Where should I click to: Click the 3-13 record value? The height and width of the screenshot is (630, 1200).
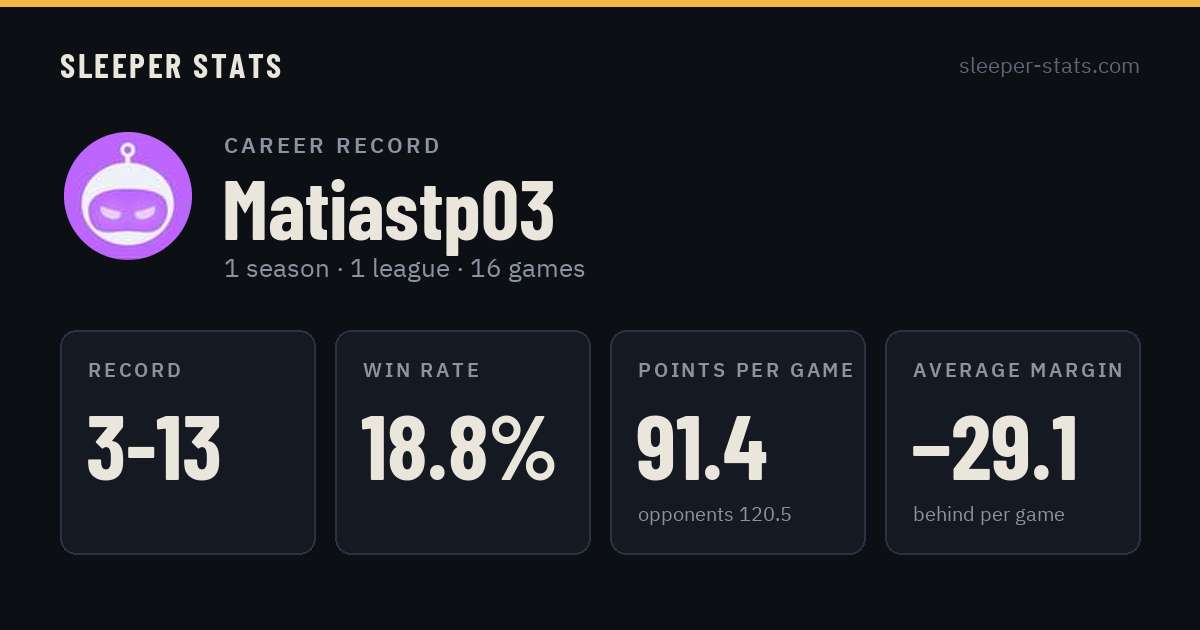pyautogui.click(x=154, y=449)
